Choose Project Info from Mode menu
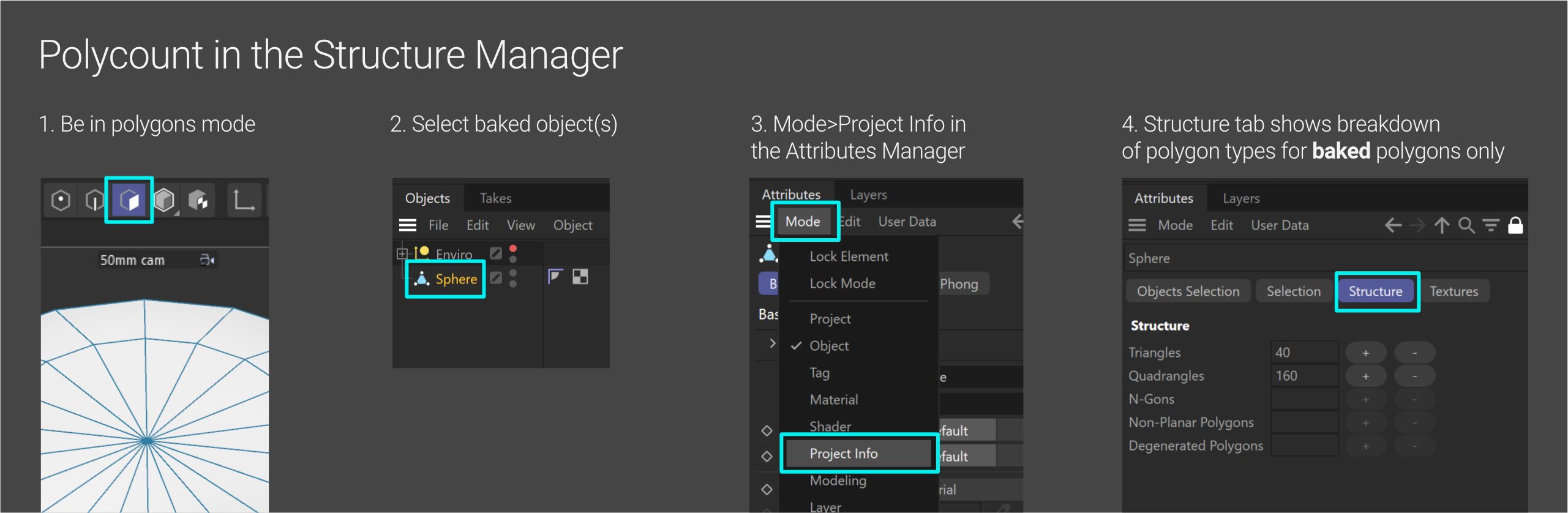This screenshot has height=513, width=1568. 843,454
